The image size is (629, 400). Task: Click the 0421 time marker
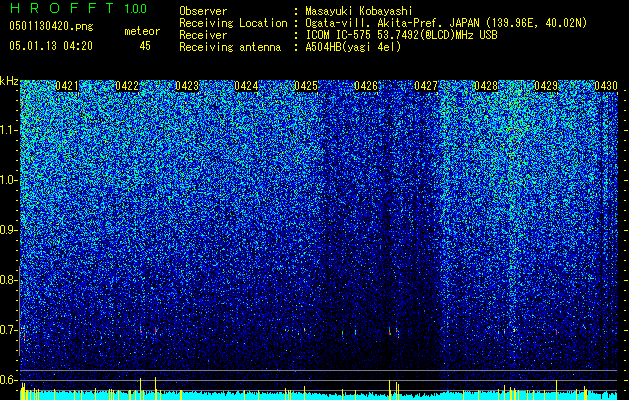[x=67, y=86]
